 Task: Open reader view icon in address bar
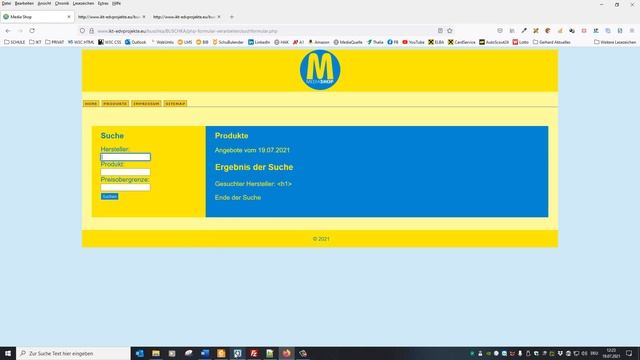pos(440,31)
